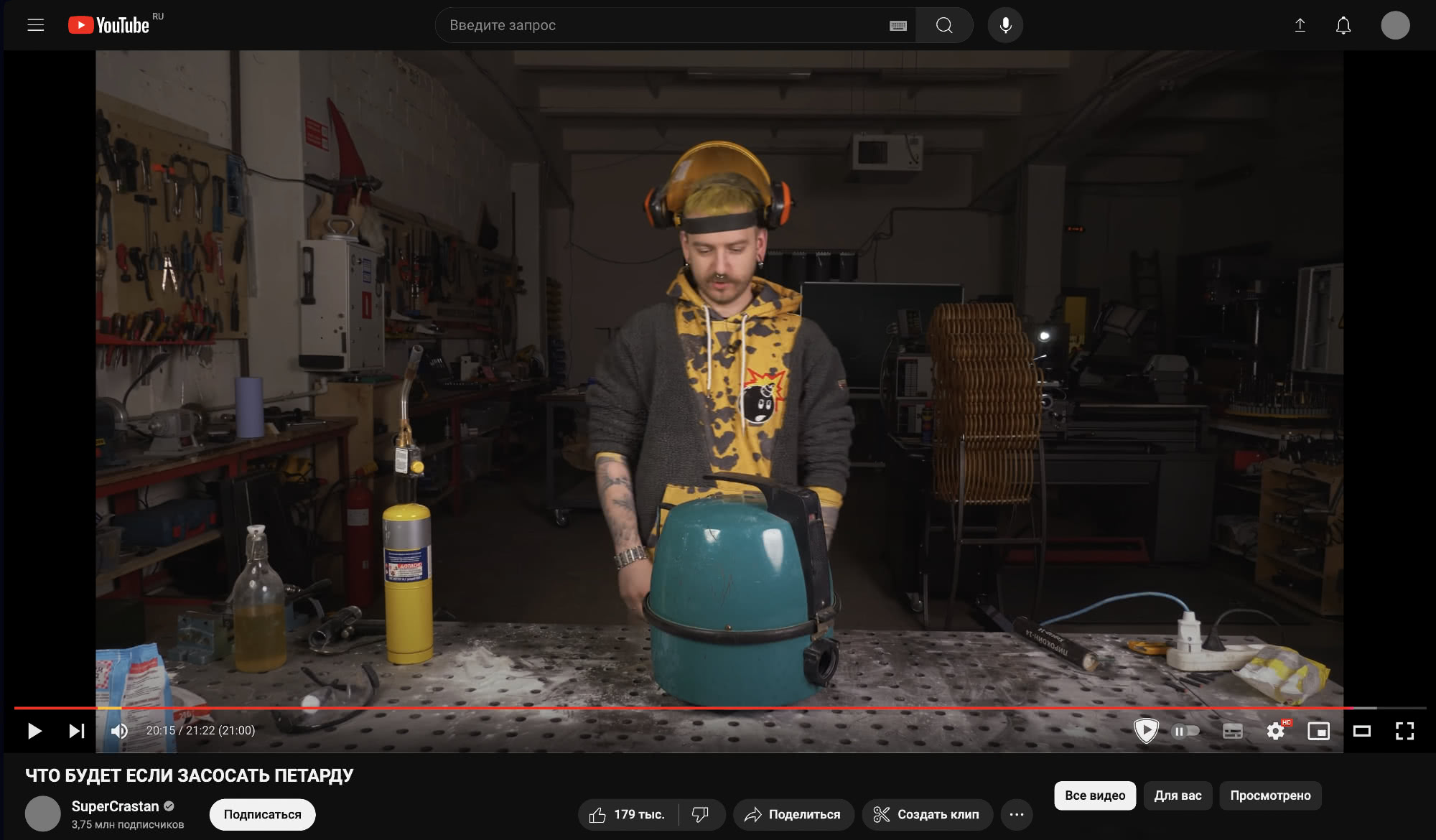Open the player settings gear
Viewport: 1436px width, 840px height.
pos(1276,731)
